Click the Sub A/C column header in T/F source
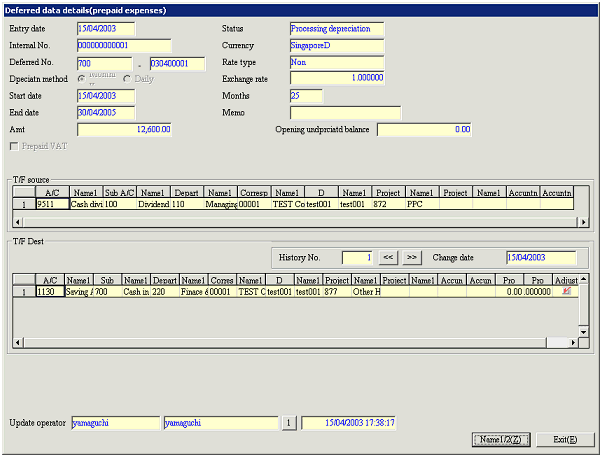Image resolution: width=603 pixels, height=457 pixels. pyautogui.click(x=120, y=193)
